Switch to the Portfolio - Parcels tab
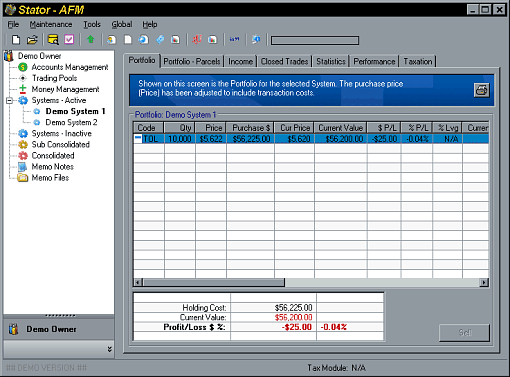The height and width of the screenshot is (377, 510). pos(192,61)
